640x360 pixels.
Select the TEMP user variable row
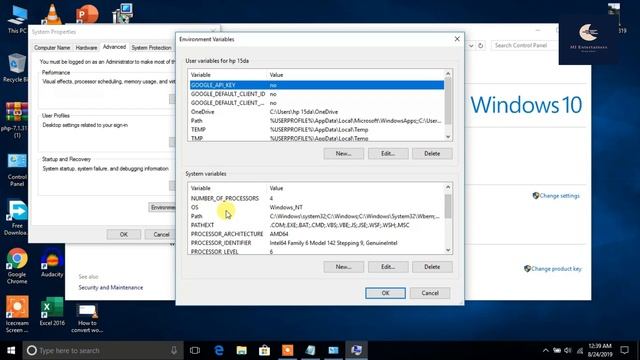317,129
